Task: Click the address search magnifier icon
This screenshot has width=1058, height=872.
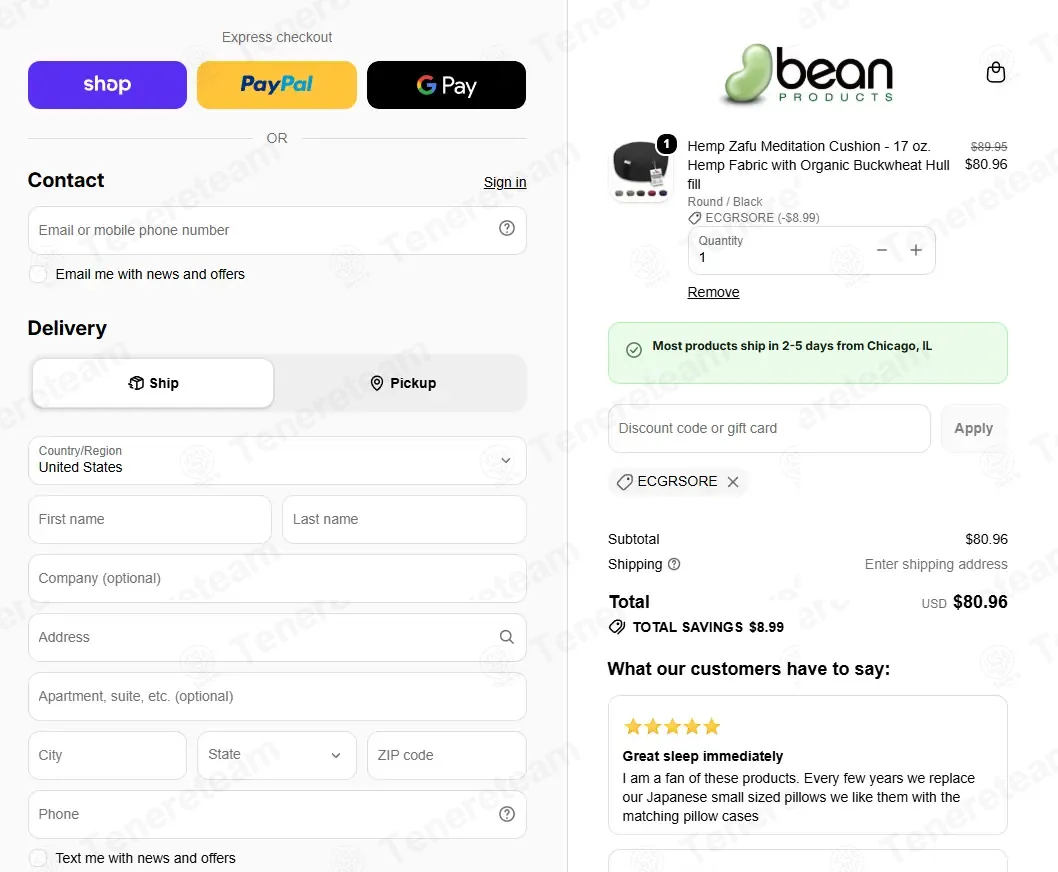Action: pos(507,637)
